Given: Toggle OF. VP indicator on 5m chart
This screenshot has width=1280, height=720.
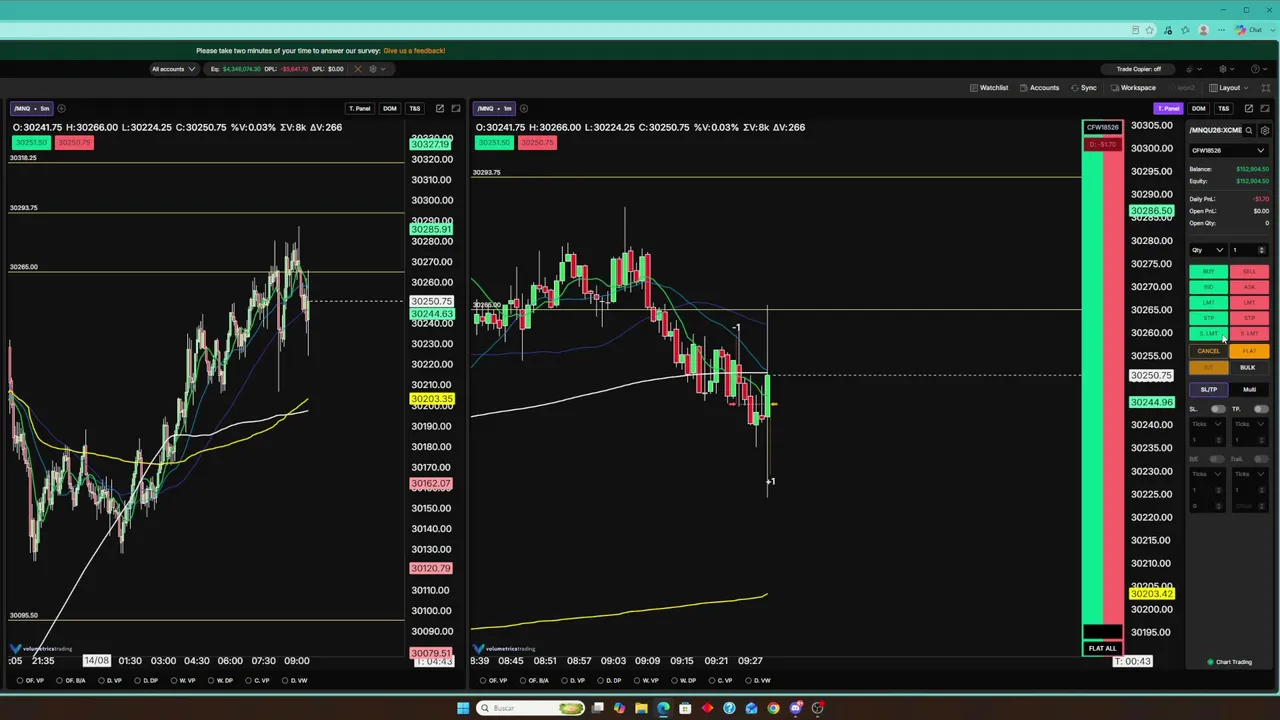Looking at the screenshot, I should click(x=29, y=681).
